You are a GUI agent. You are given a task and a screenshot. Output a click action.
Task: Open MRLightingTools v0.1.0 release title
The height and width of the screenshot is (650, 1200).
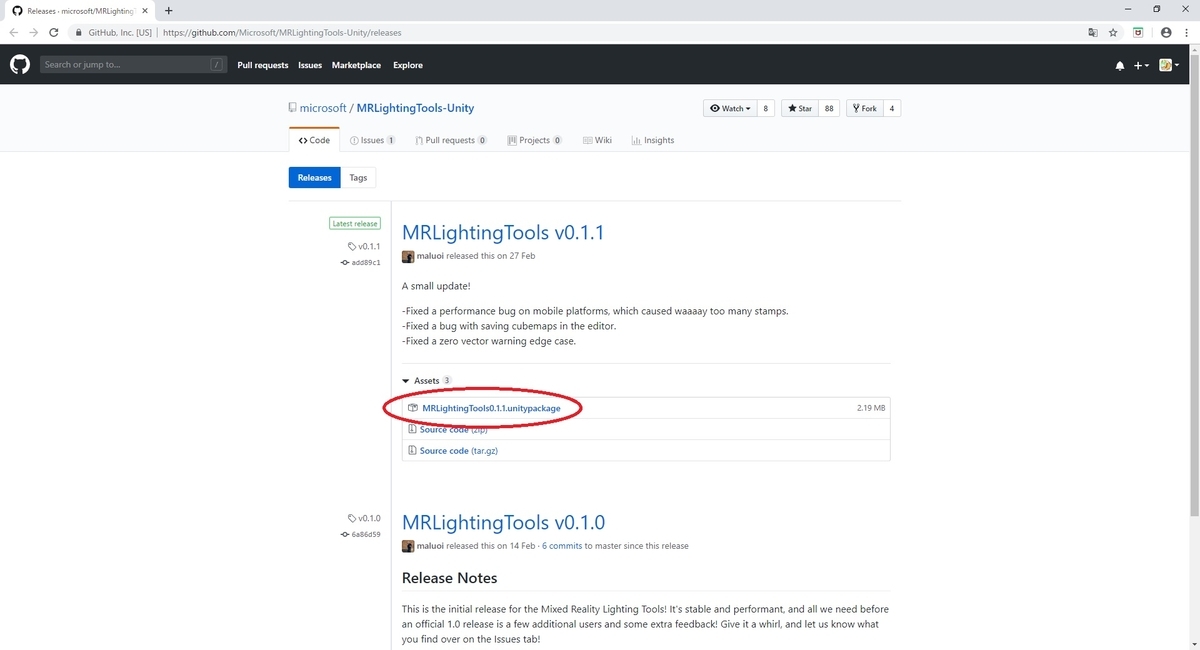point(503,523)
